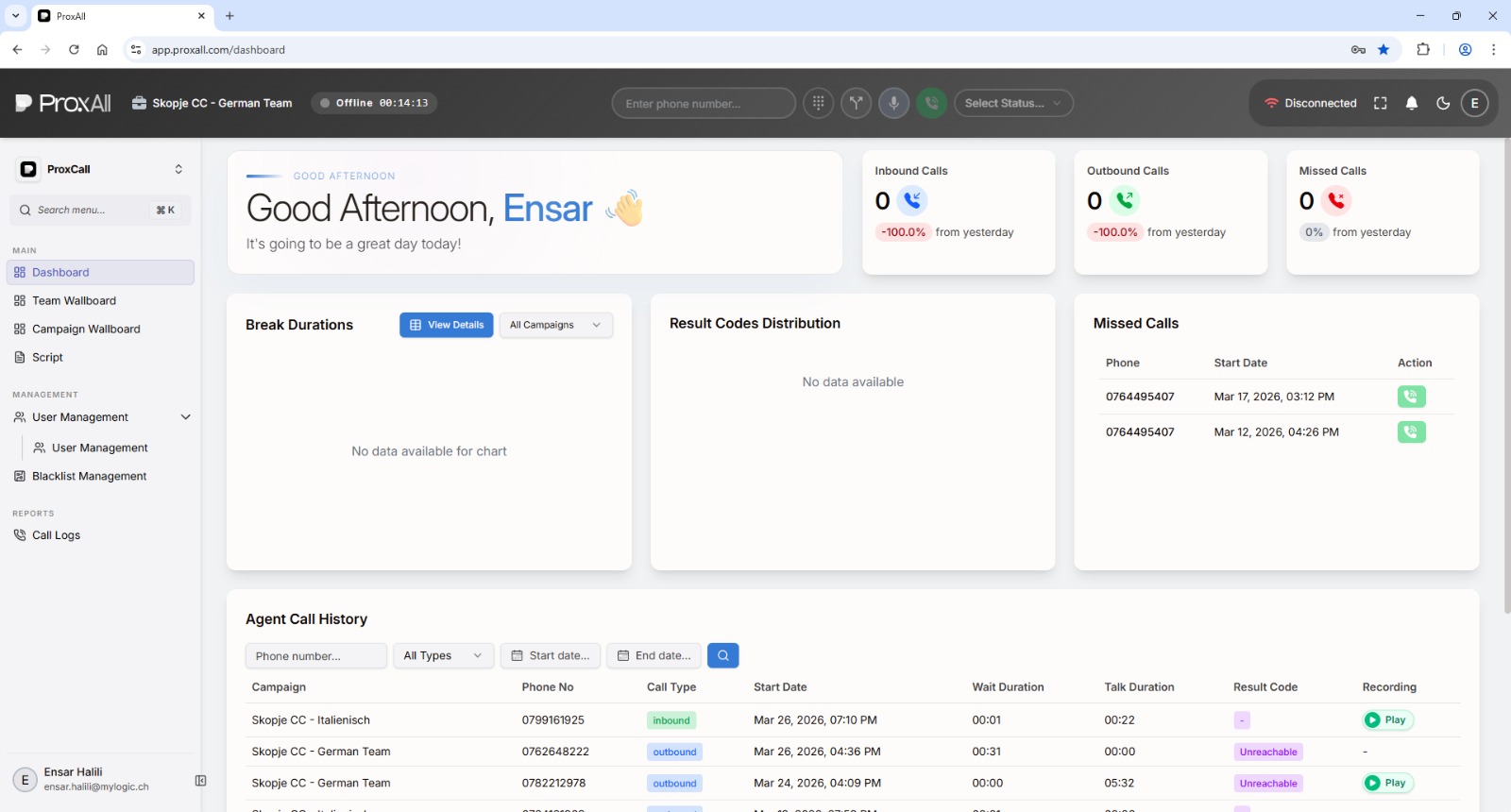Click the Search menu field
The image size is (1511, 812).
[x=100, y=210]
